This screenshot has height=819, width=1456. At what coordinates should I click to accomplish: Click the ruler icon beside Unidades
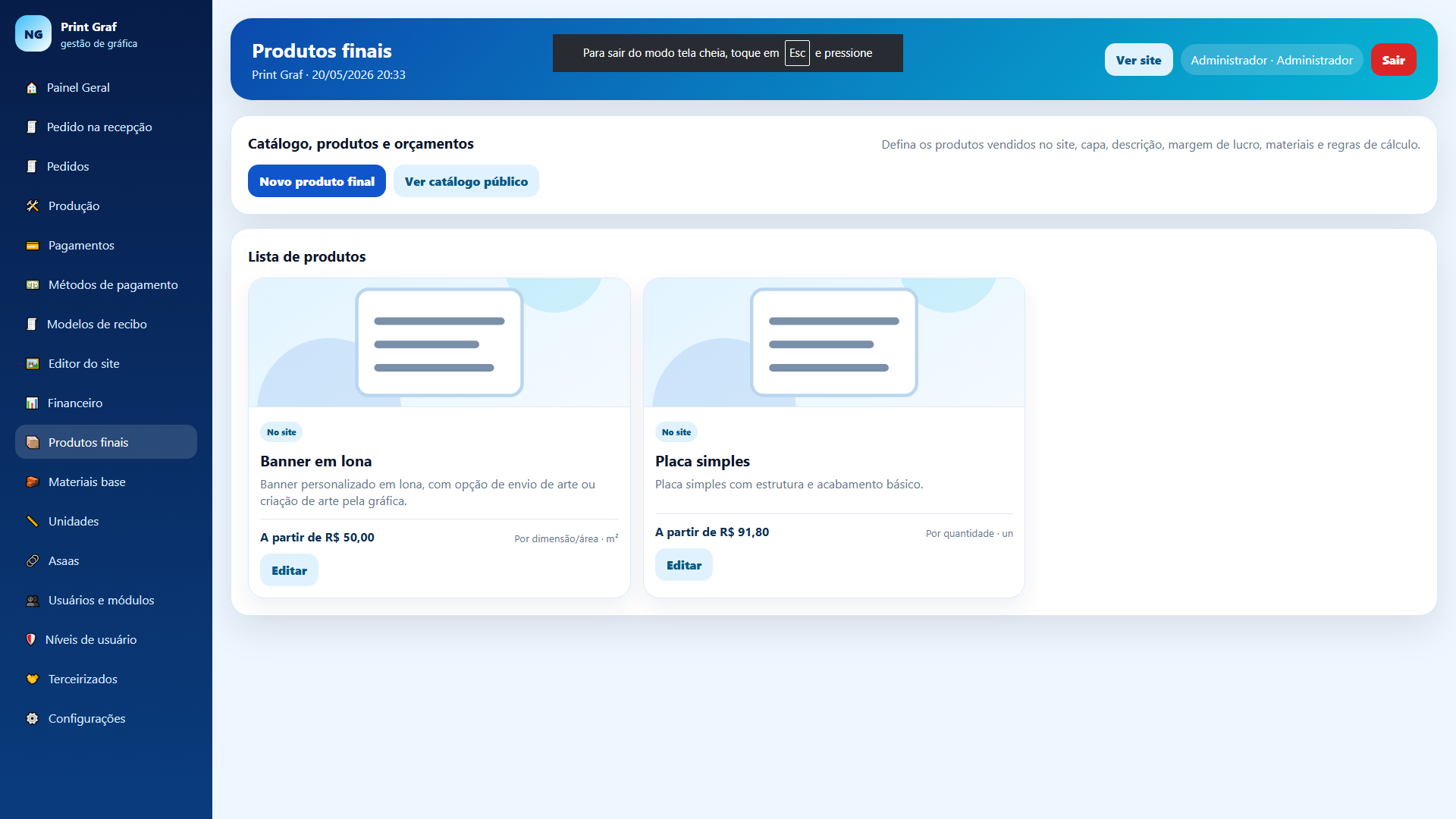33,522
